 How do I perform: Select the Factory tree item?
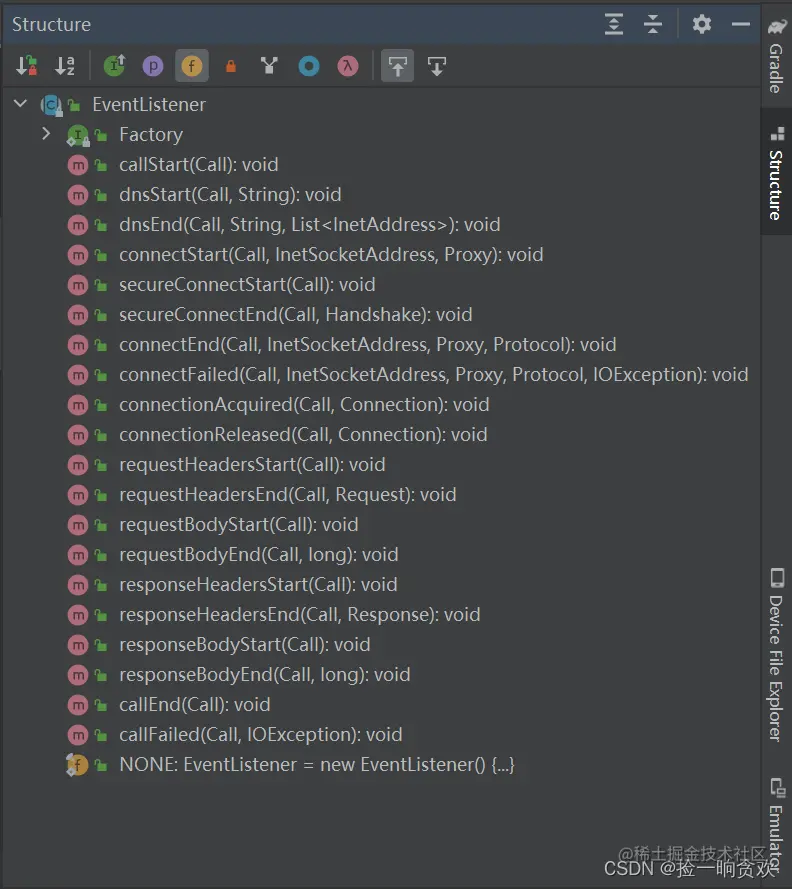(151, 135)
